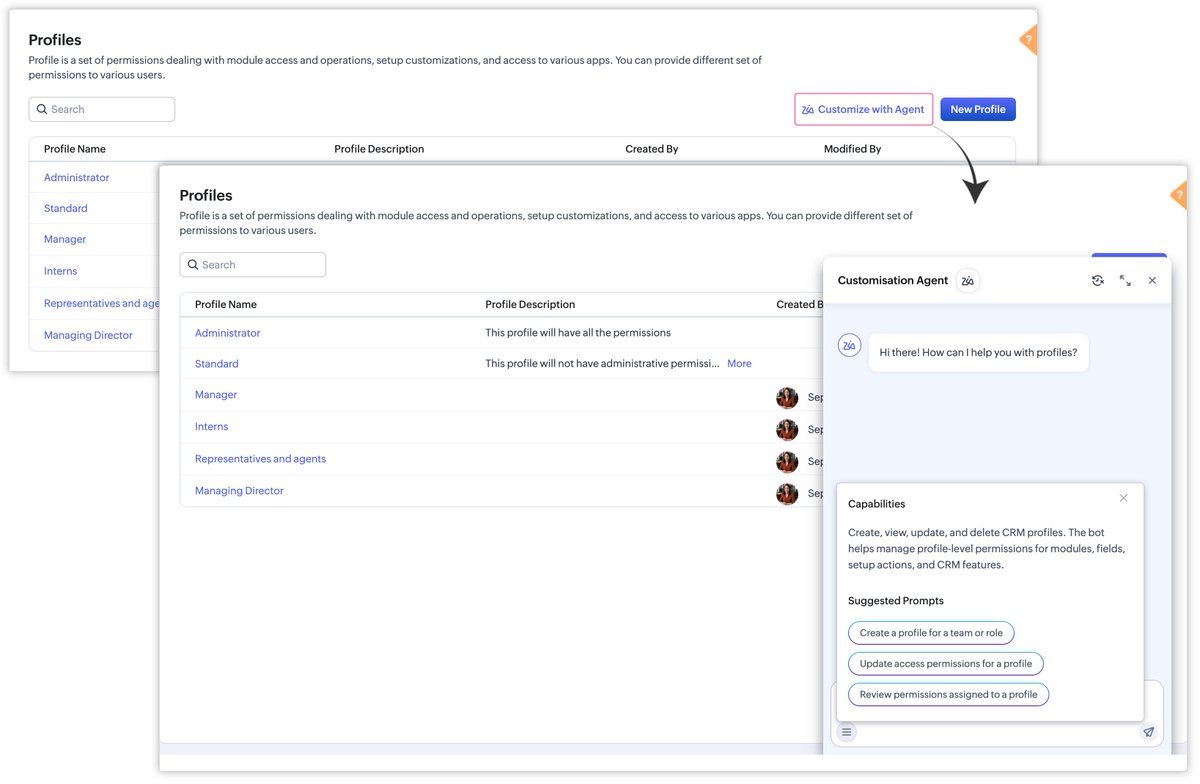Open Interns profile in front window
Image resolution: width=1200 pixels, height=784 pixels.
coord(212,427)
